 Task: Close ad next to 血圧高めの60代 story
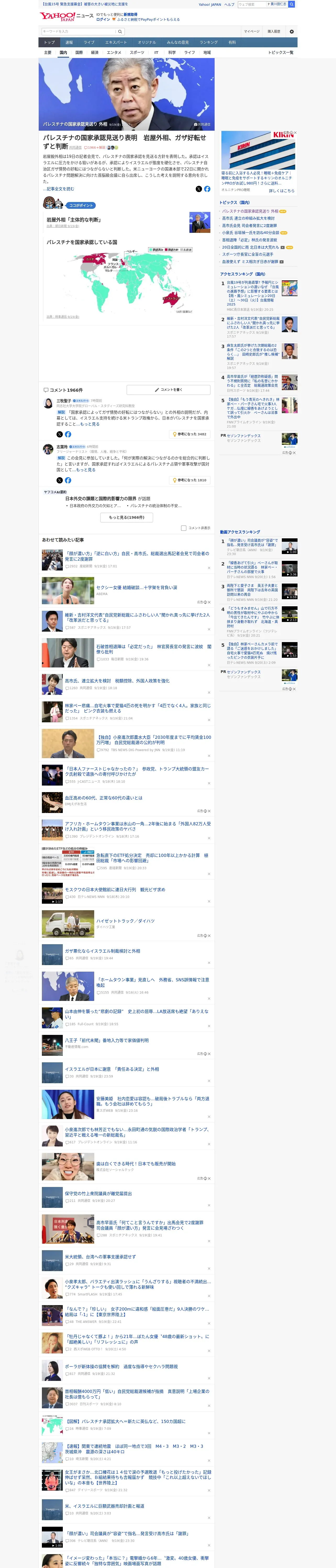[x=209, y=811]
